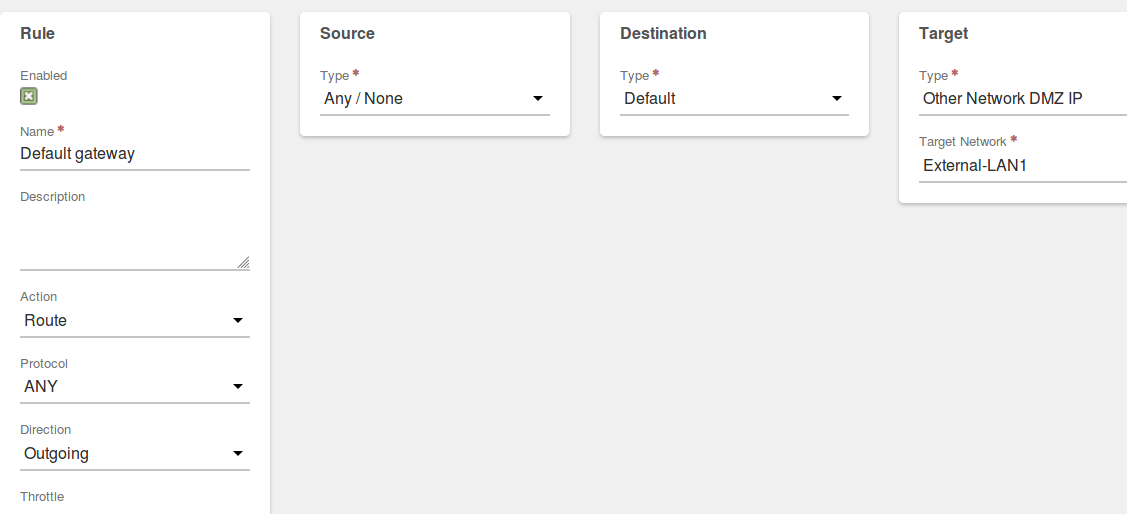Click the Enabled label text
Image resolution: width=1127 pixels, height=514 pixels.
tap(44, 75)
